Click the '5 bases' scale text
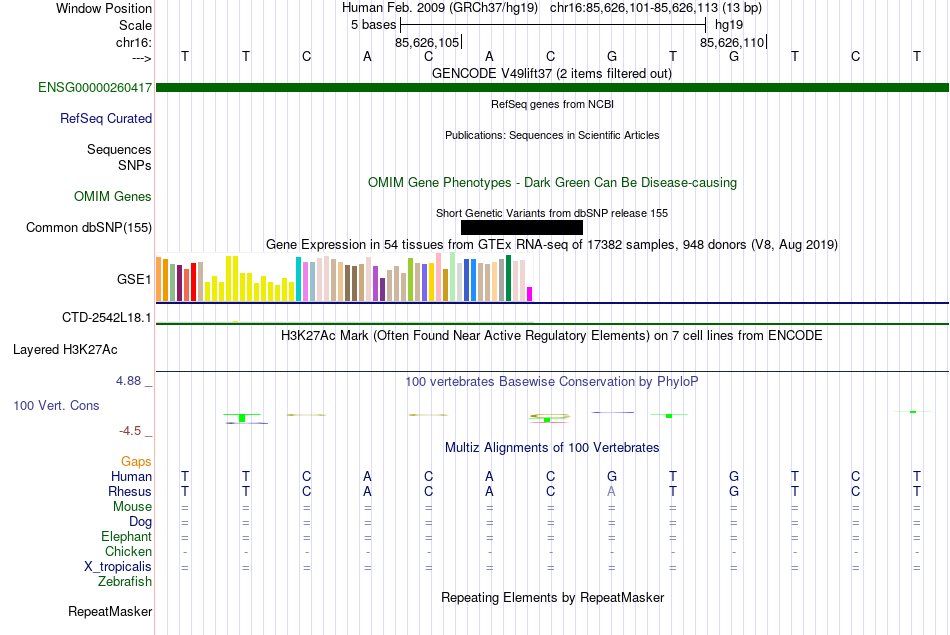 tap(373, 25)
